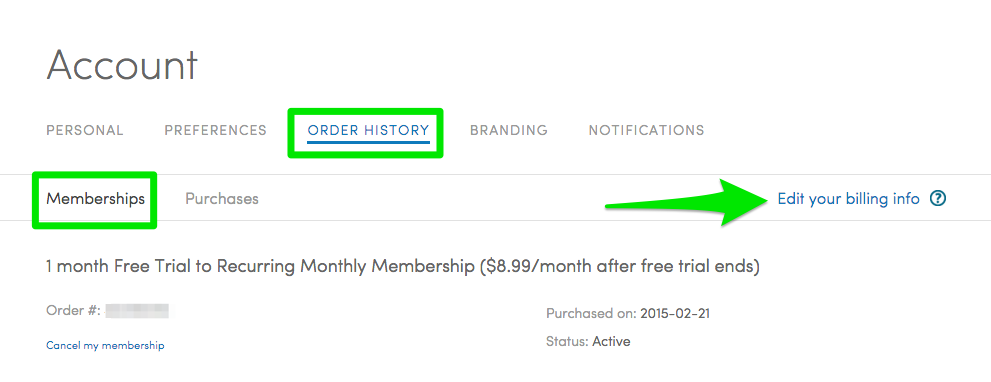The height and width of the screenshot is (382, 991).
Task: Open the Personal account tab
Action: [85, 130]
